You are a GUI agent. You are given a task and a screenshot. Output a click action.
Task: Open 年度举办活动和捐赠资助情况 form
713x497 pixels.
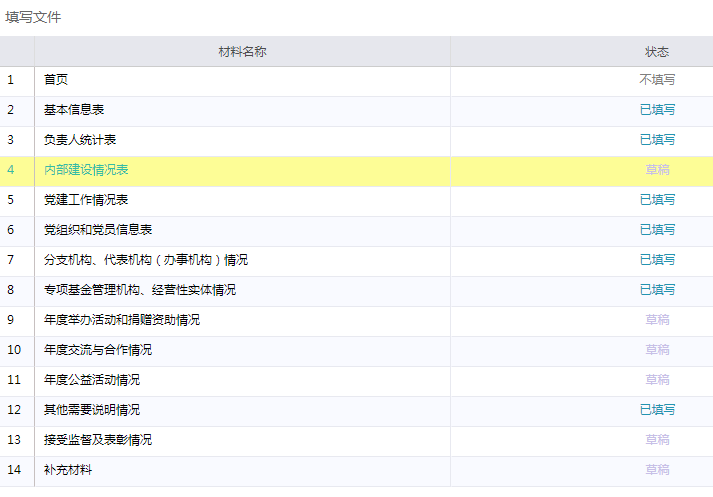pyautogui.click(x=122, y=320)
